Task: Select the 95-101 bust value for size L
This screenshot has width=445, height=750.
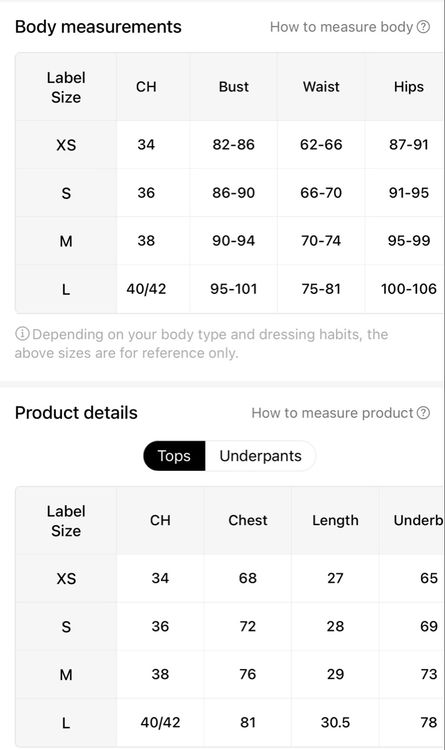Action: pyautogui.click(x=234, y=289)
